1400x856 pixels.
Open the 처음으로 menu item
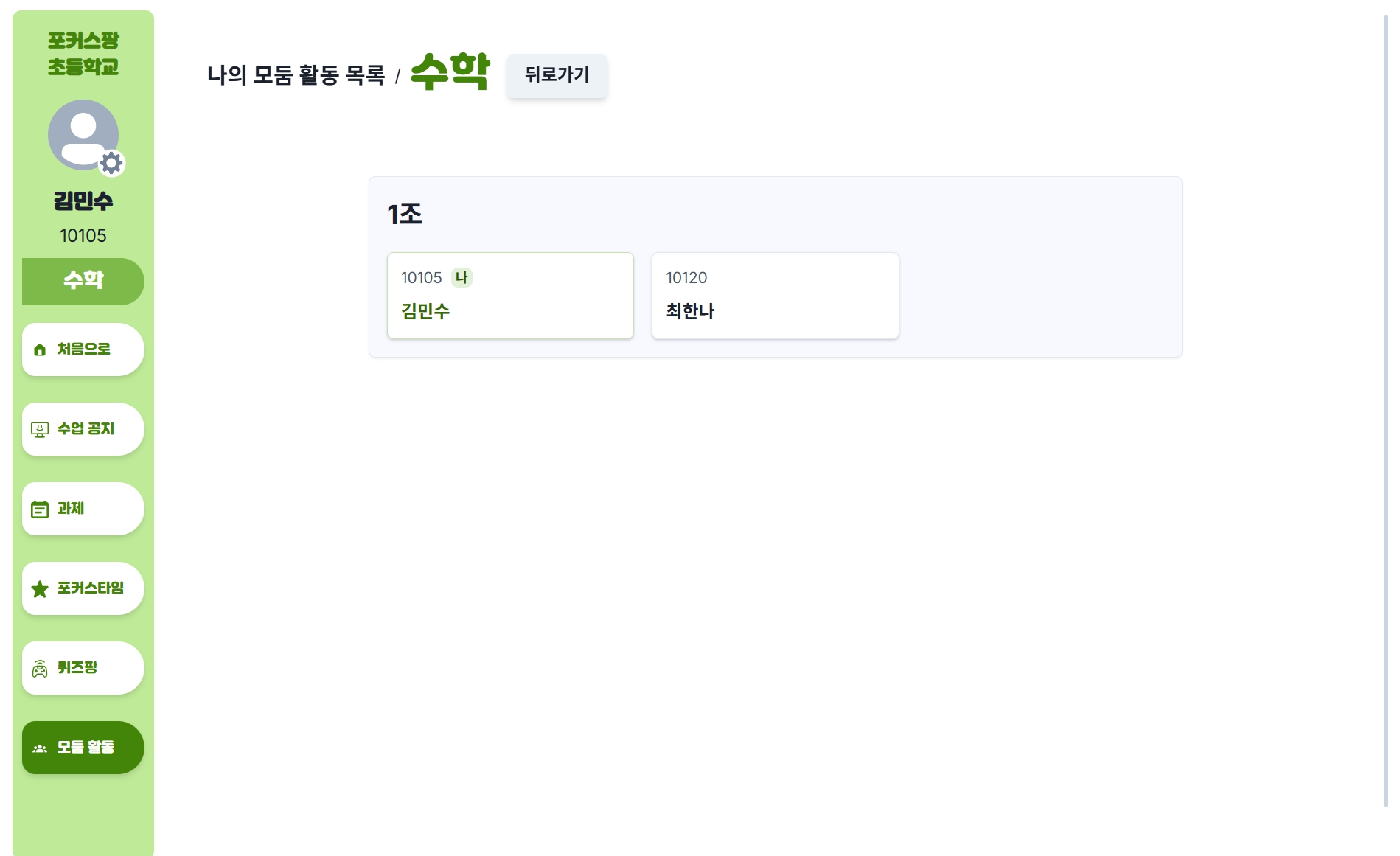[x=83, y=349]
